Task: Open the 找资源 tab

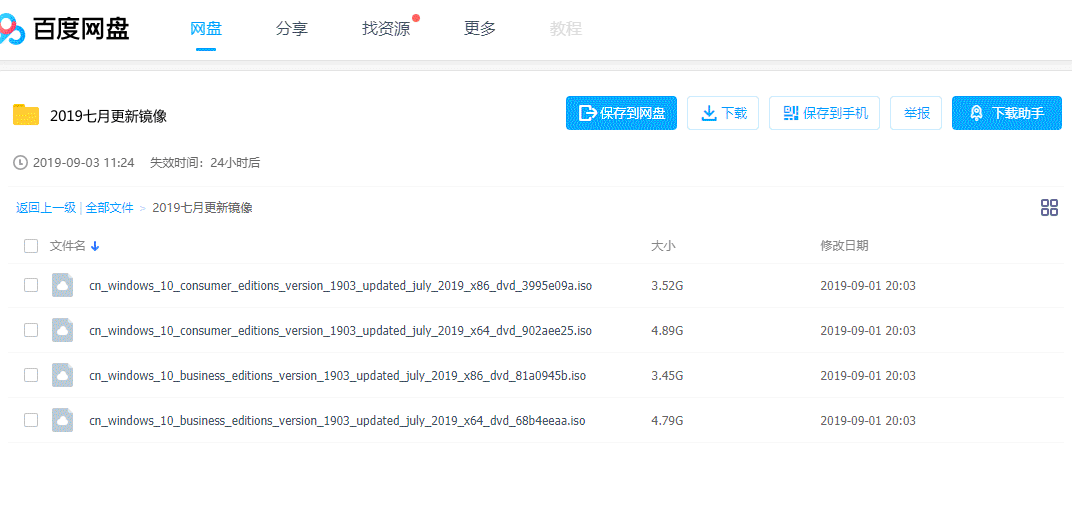Action: pyautogui.click(x=386, y=29)
